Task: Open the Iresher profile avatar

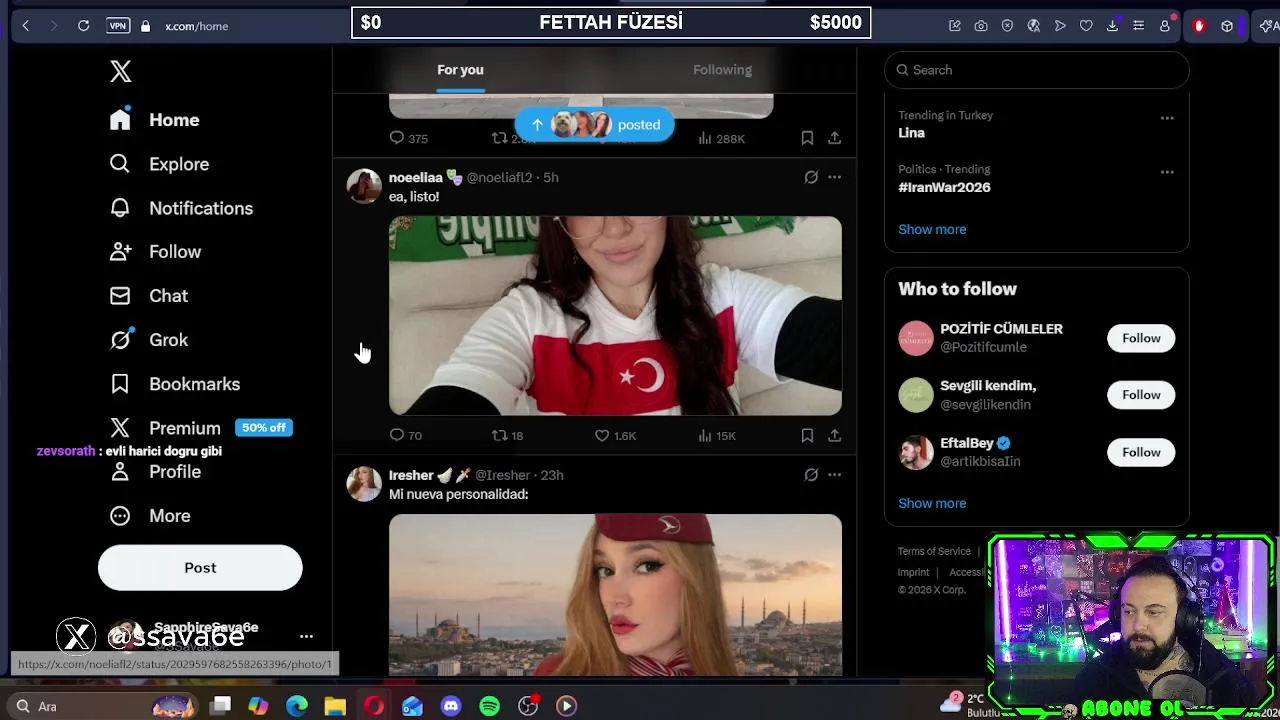Action: pos(364,484)
